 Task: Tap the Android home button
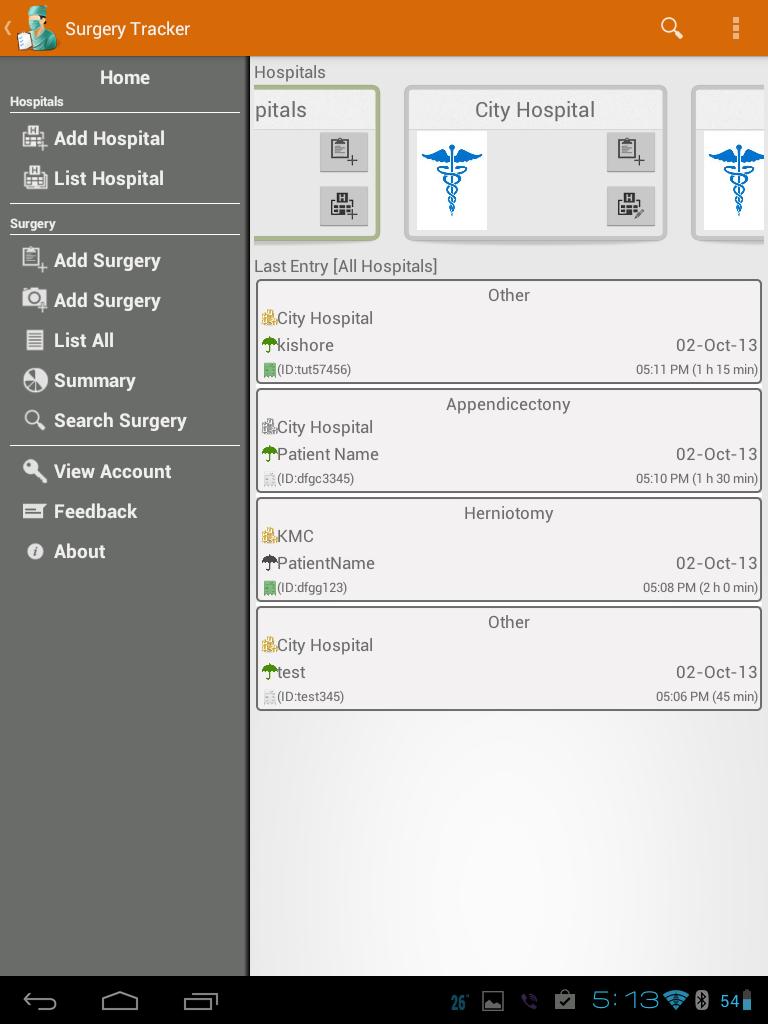coord(120,1001)
